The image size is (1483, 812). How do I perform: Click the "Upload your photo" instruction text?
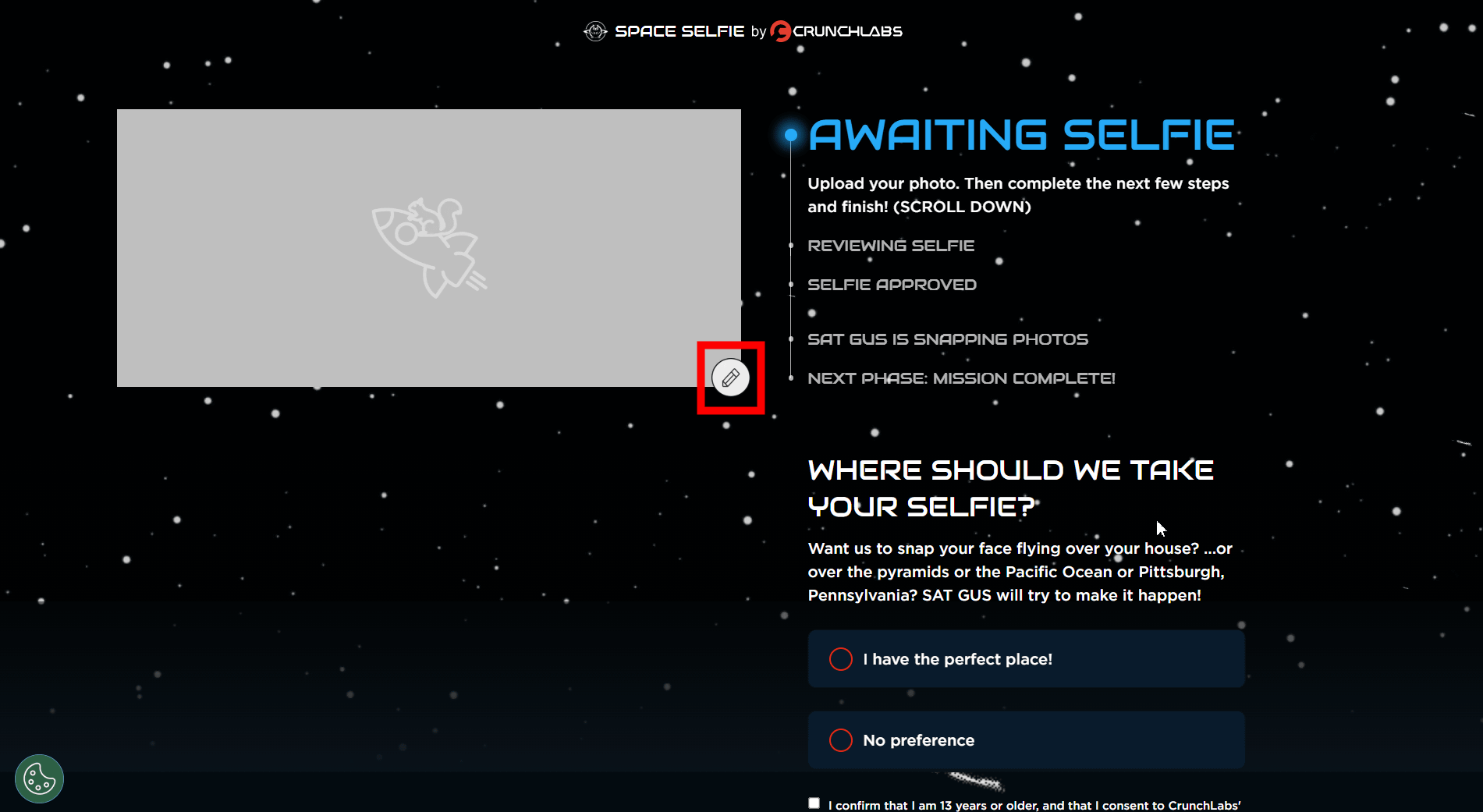pyautogui.click(x=1018, y=195)
